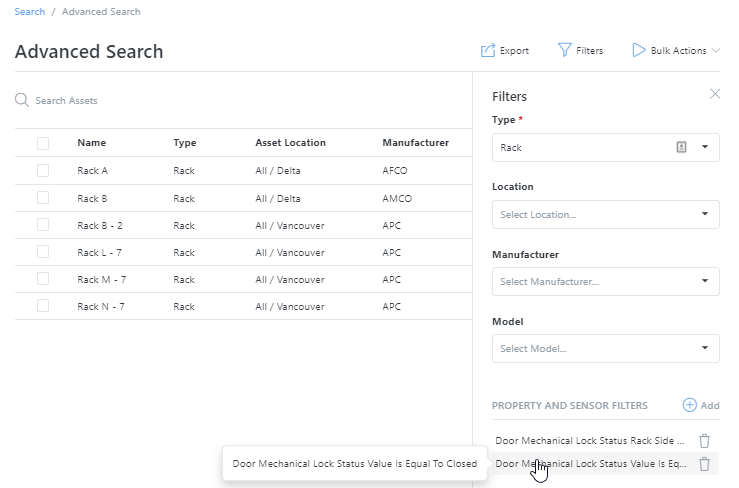Go to the Search breadcrumb link

(x=30, y=12)
